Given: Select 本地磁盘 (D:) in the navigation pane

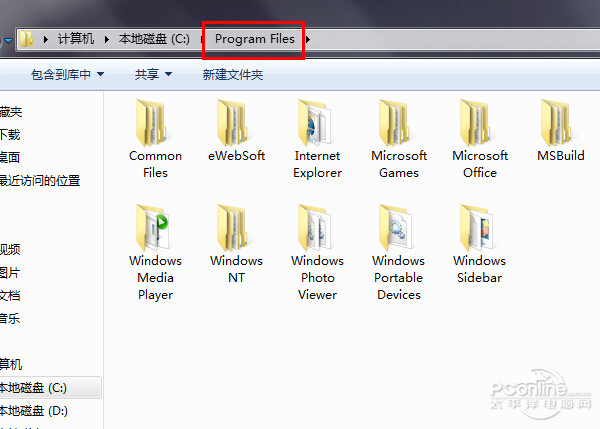Looking at the screenshot, I should pyautogui.click(x=33, y=410).
